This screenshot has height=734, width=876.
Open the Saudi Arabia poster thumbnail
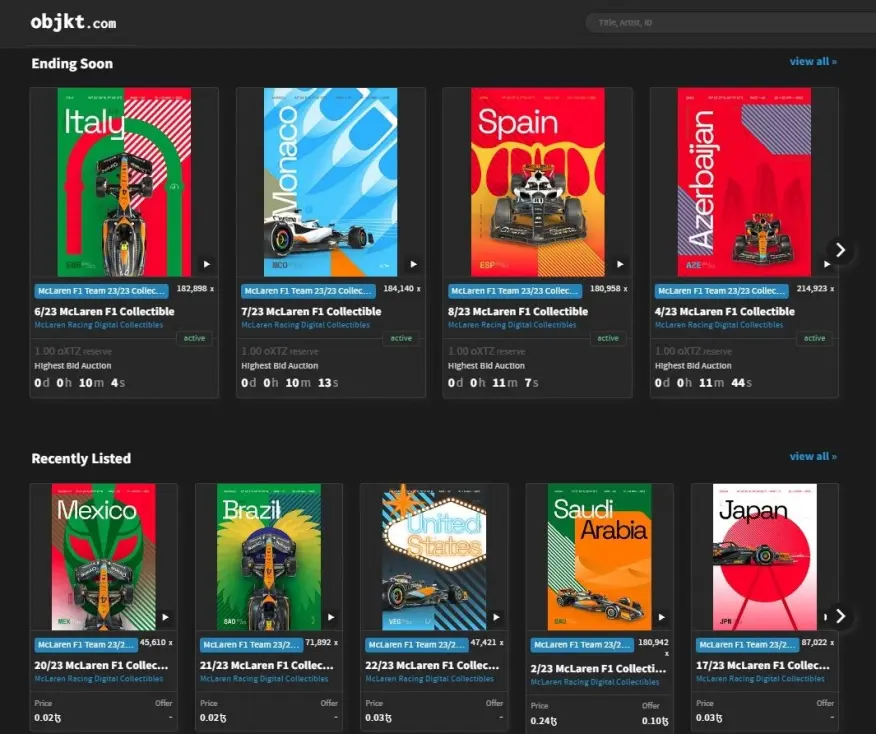(599, 557)
